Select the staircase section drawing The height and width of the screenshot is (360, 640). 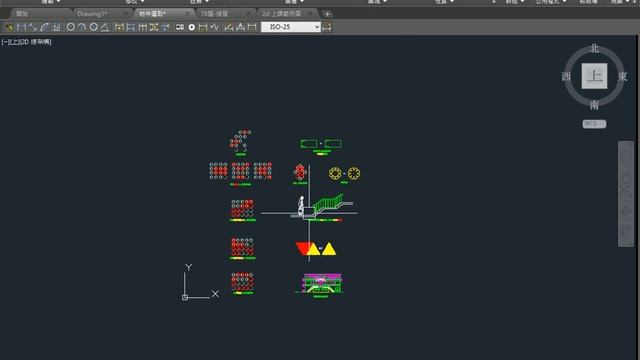pyautogui.click(x=327, y=205)
